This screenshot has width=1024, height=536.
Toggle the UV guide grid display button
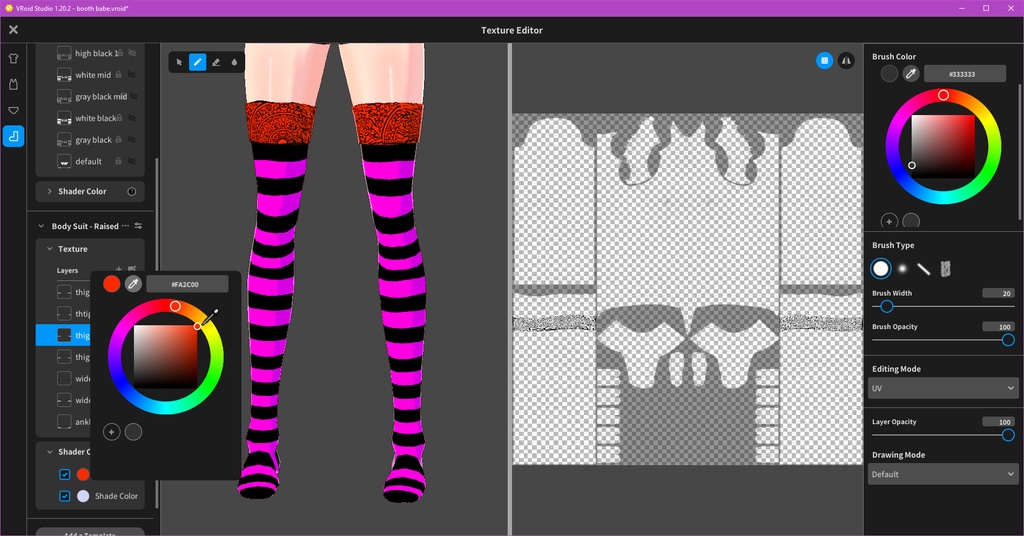824,61
